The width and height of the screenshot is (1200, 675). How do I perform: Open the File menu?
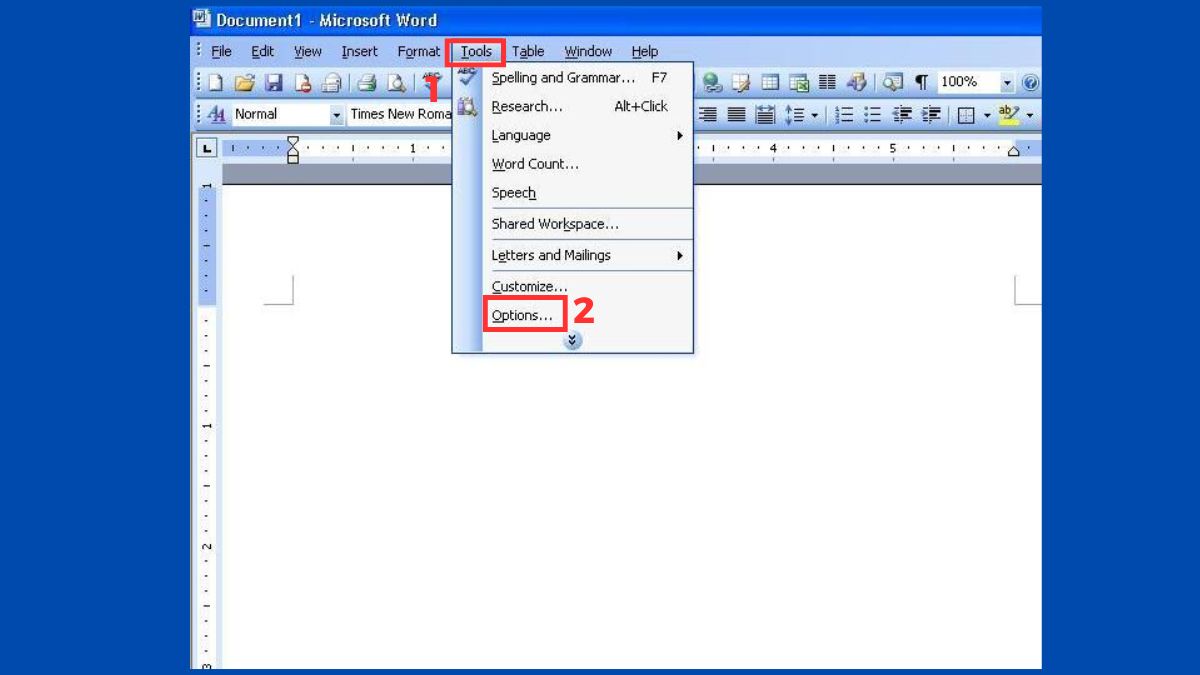(221, 51)
